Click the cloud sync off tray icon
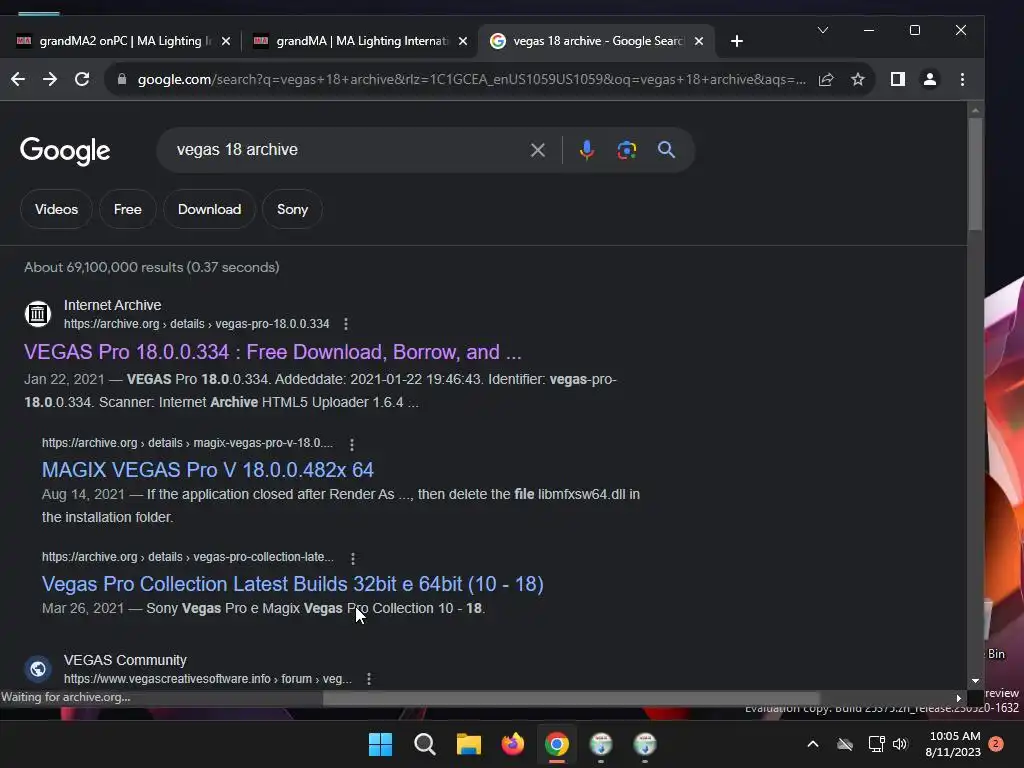 845,744
